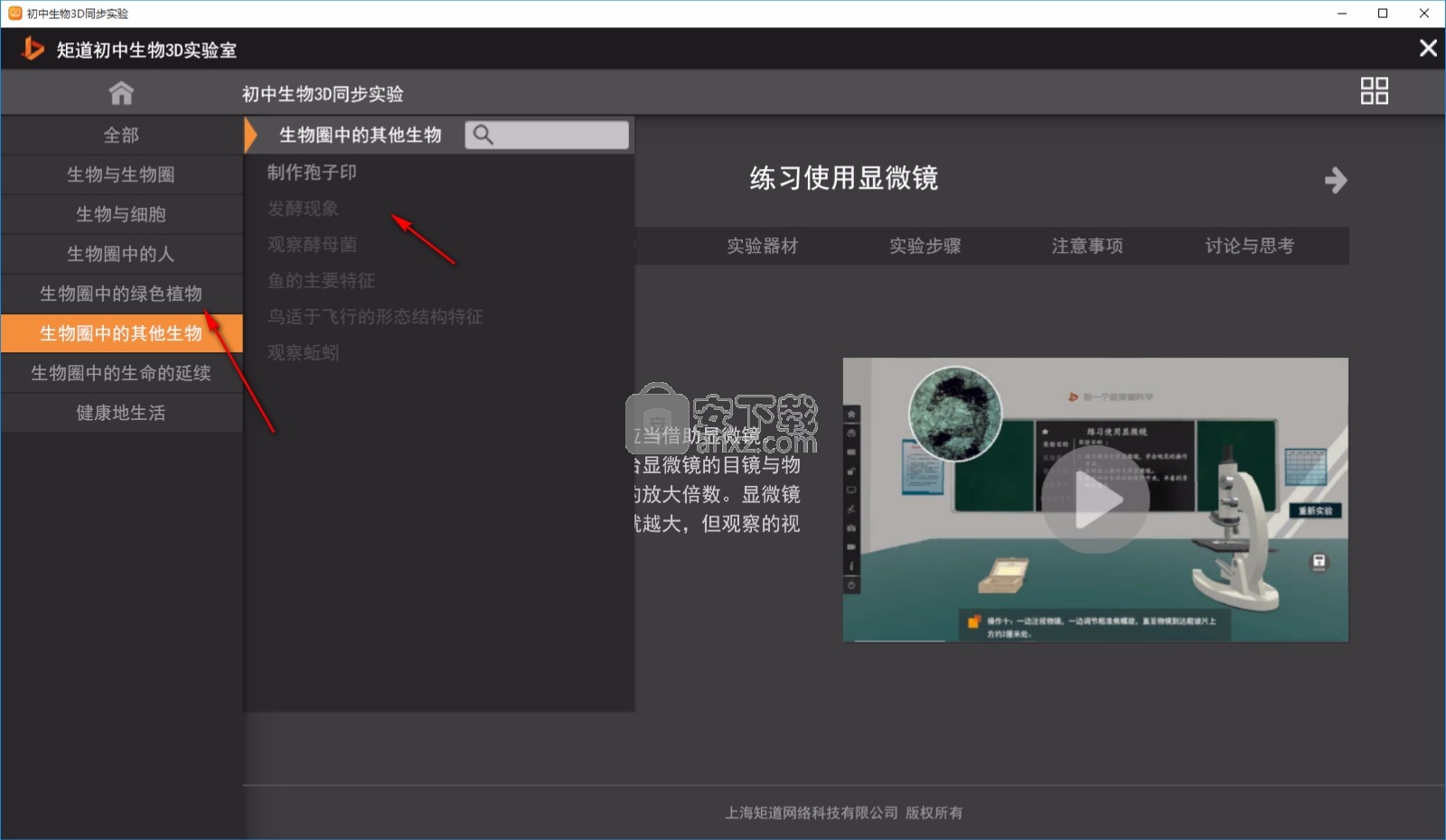Open the 观察蚯蚓 experiment

(303, 352)
